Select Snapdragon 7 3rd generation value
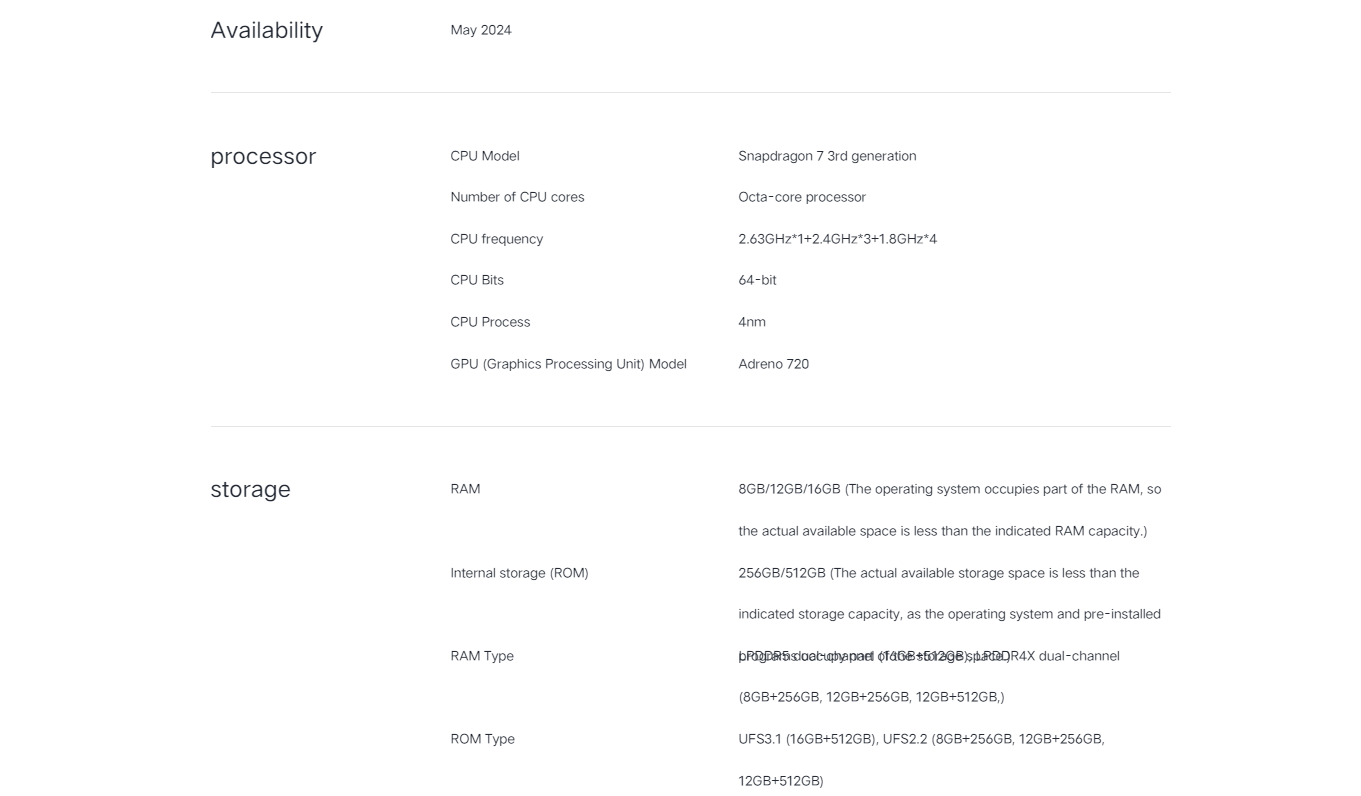Screen dimensions: 1361x796 tap(827, 156)
